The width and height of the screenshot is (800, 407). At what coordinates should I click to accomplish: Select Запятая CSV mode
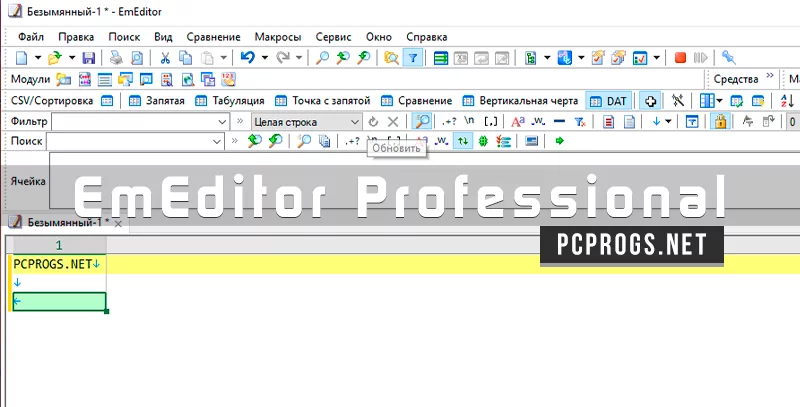(x=157, y=101)
